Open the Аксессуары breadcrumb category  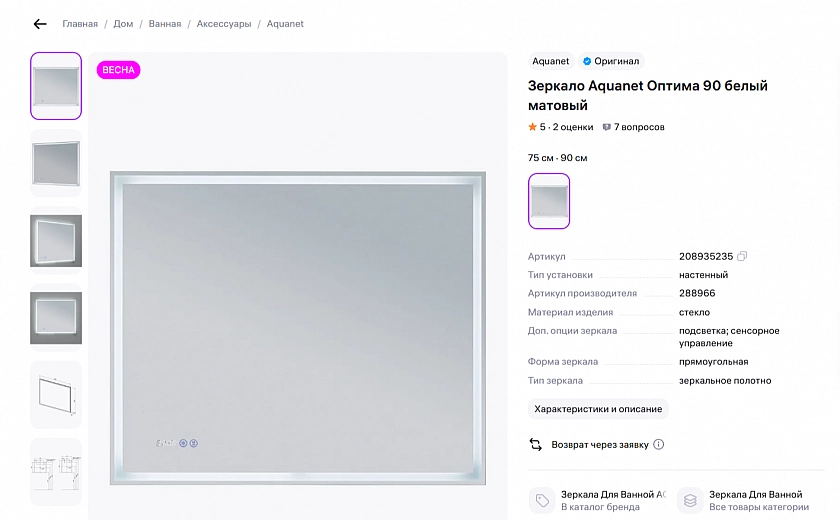tap(224, 24)
